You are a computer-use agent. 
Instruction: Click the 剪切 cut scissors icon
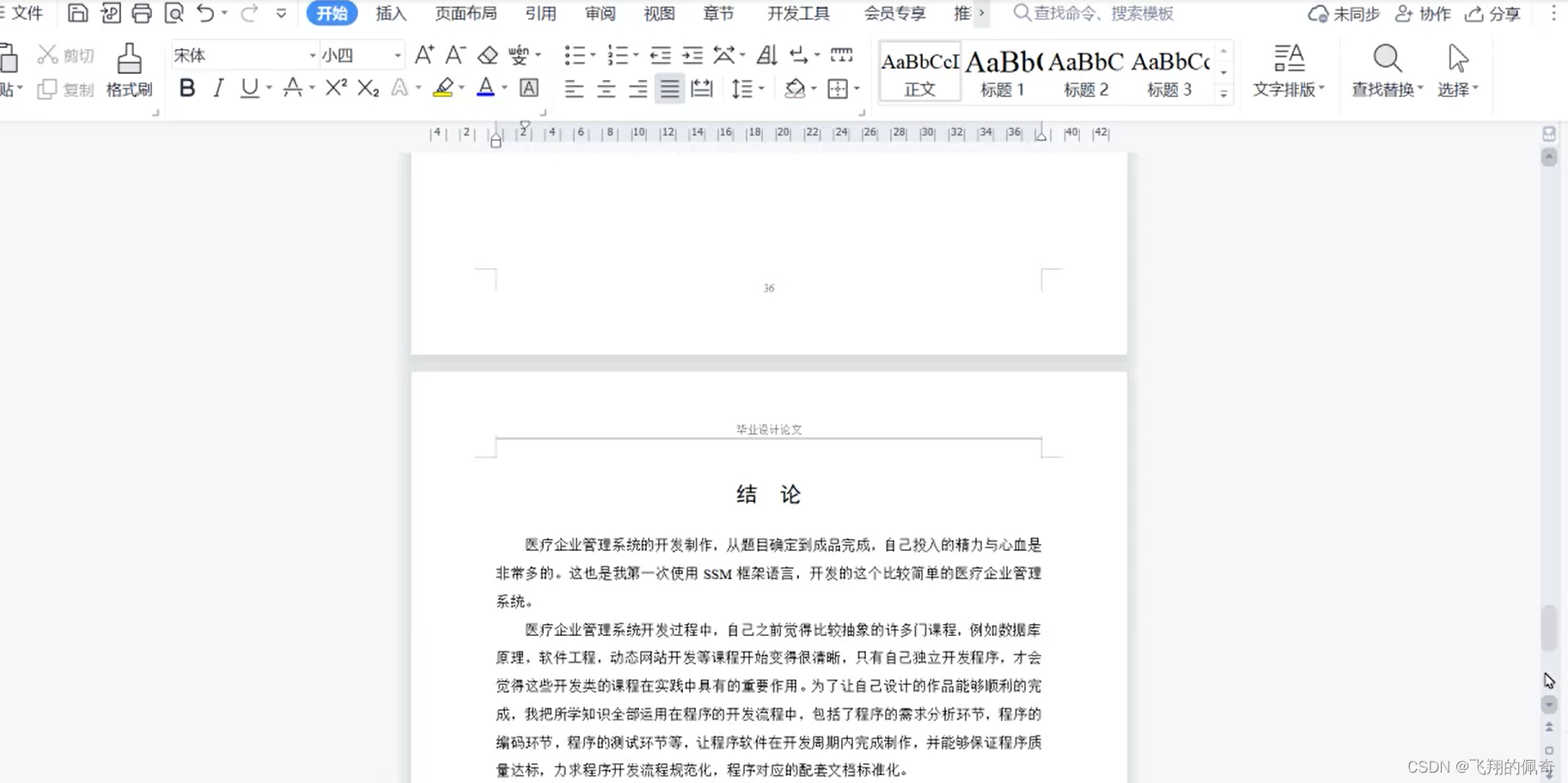(x=48, y=55)
